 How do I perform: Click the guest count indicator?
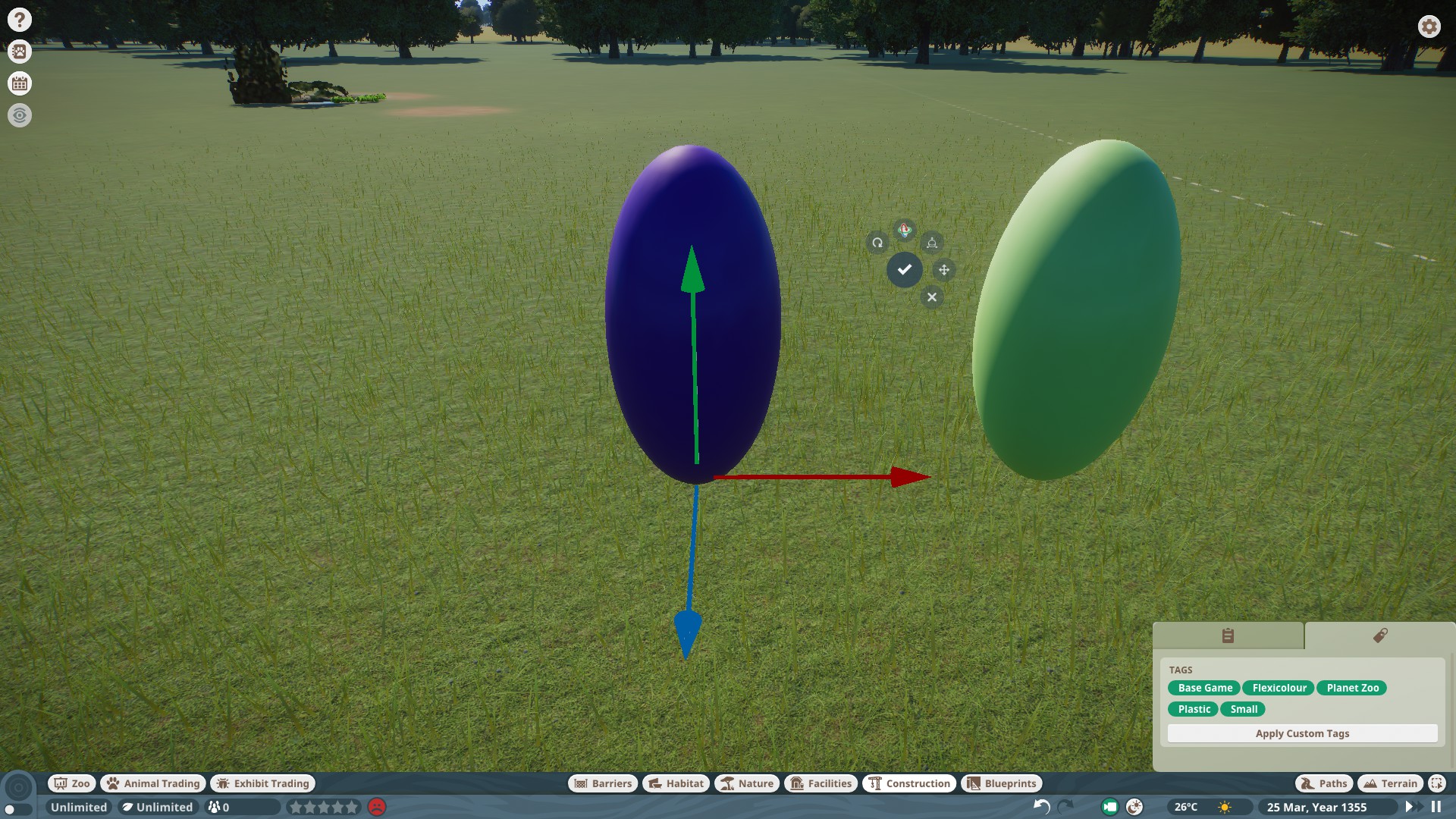click(243, 807)
